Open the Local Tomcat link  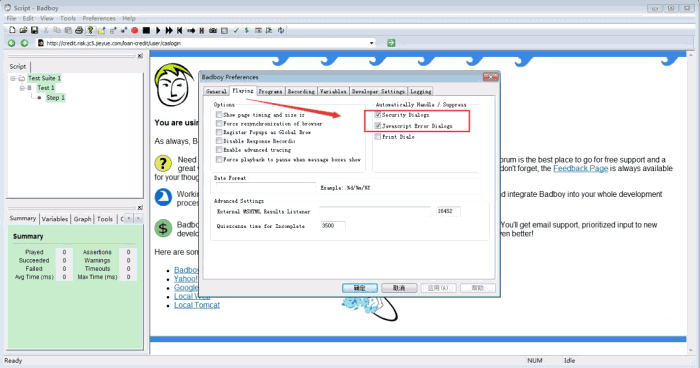click(197, 305)
